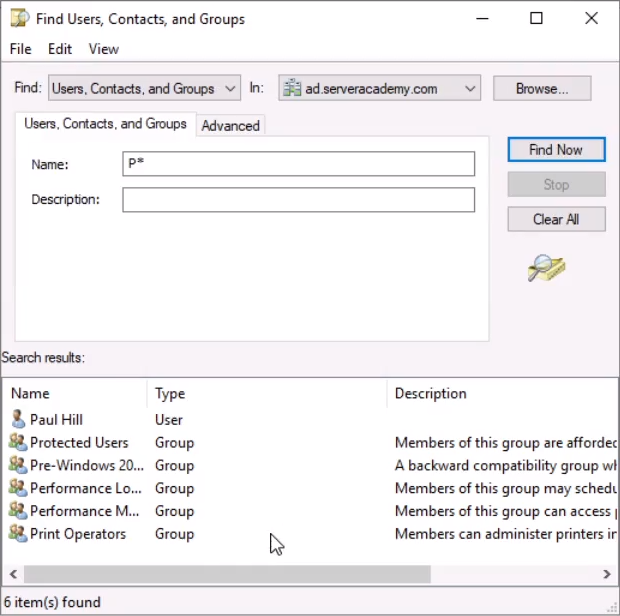
Task: Open the Edit menu
Action: (x=60, y=49)
